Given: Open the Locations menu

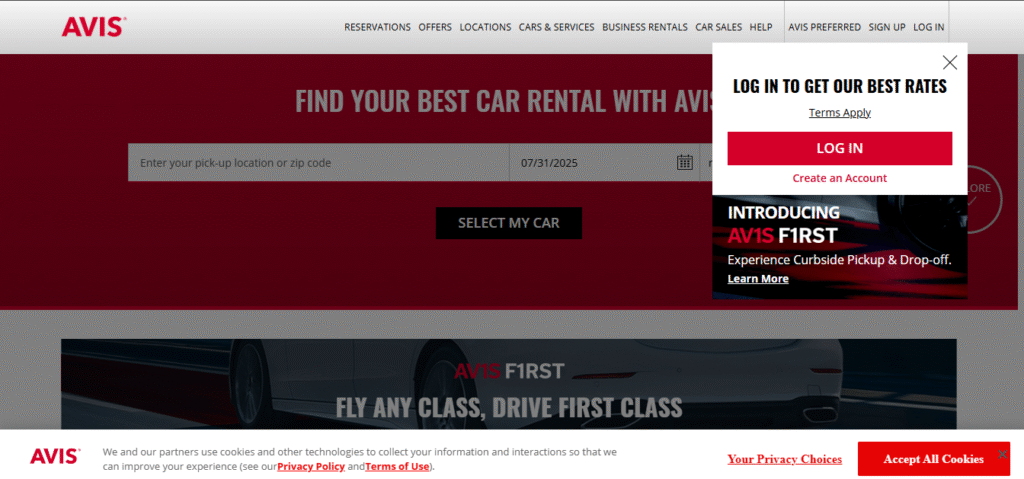Looking at the screenshot, I should [485, 27].
